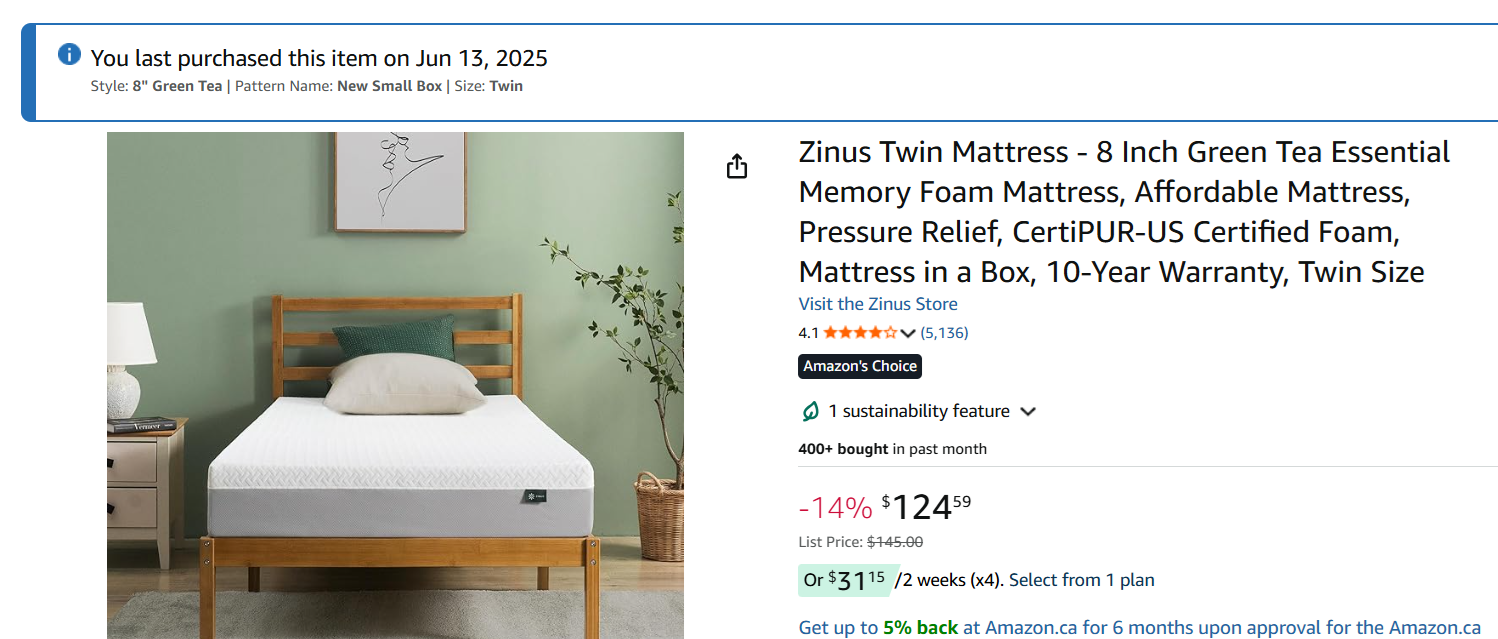Click the share icon beside the product image
Image resolution: width=1498 pixels, height=639 pixels.
pos(737,166)
